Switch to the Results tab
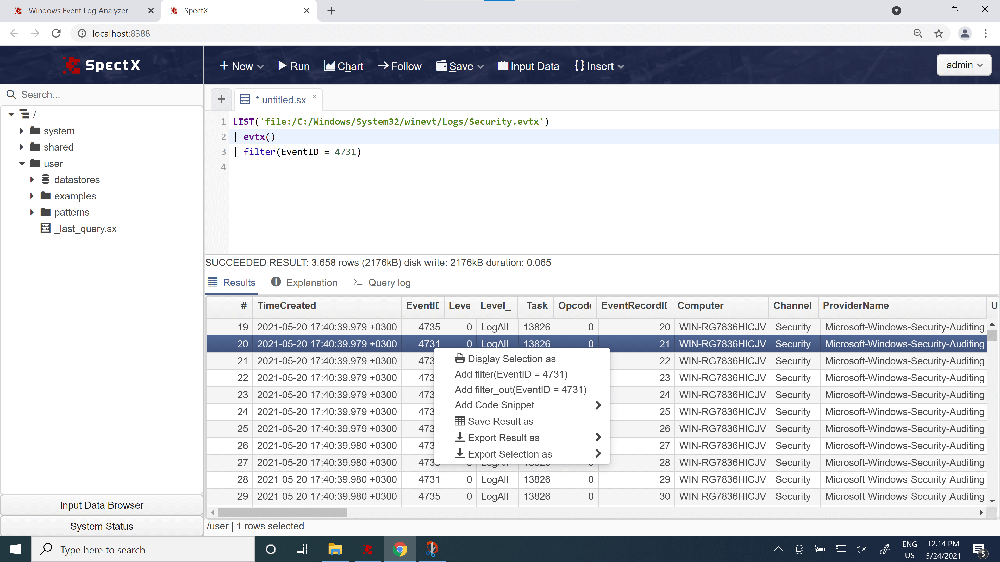The width and height of the screenshot is (1000, 562). (x=232, y=283)
